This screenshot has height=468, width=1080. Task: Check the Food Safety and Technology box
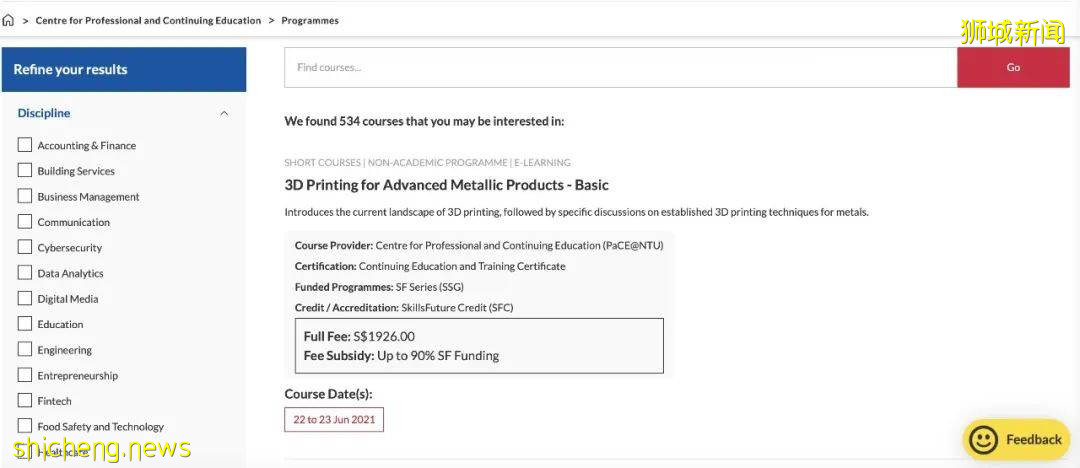pyautogui.click(x=25, y=426)
